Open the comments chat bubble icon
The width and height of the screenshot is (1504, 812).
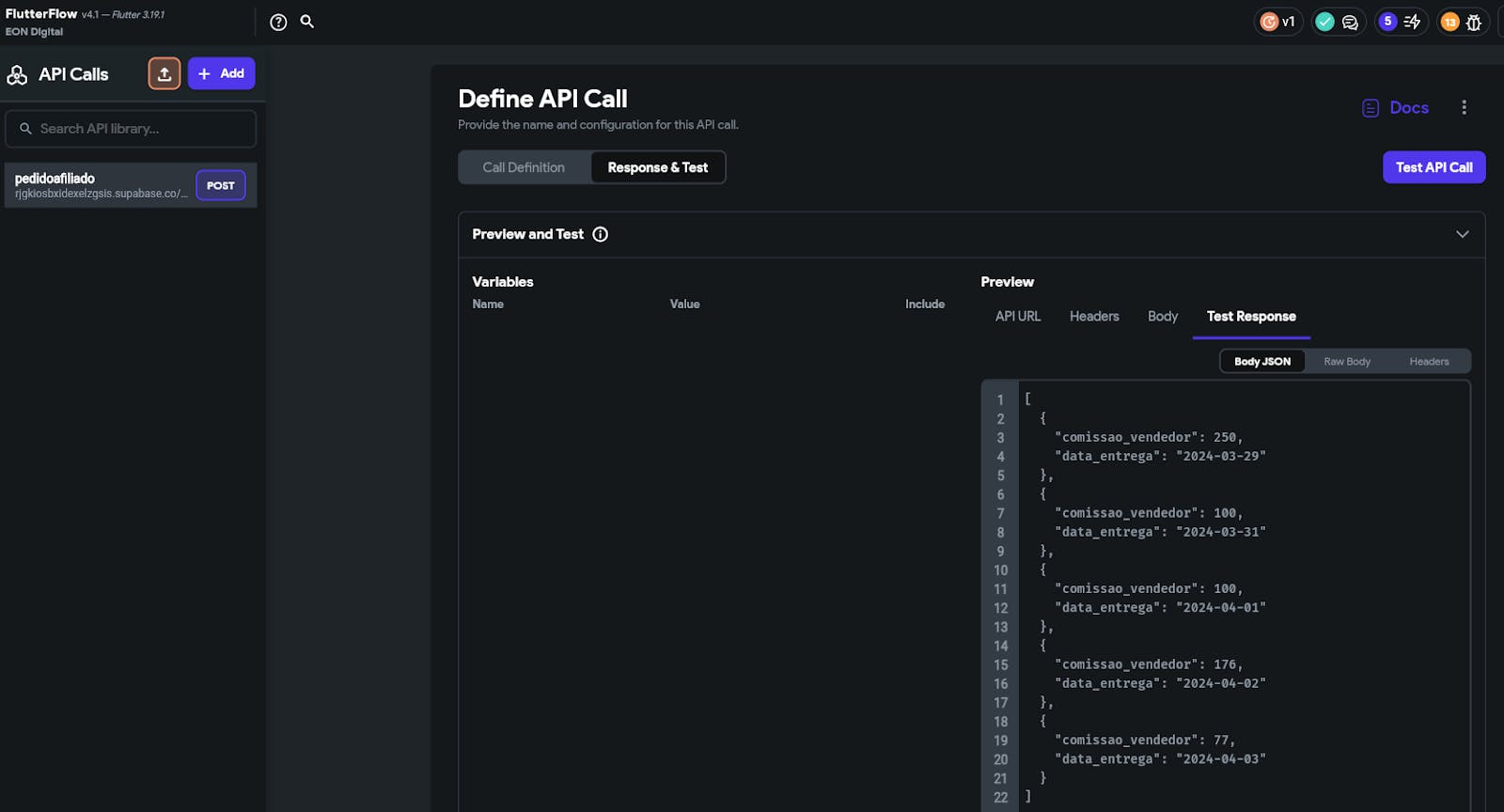point(1350,22)
